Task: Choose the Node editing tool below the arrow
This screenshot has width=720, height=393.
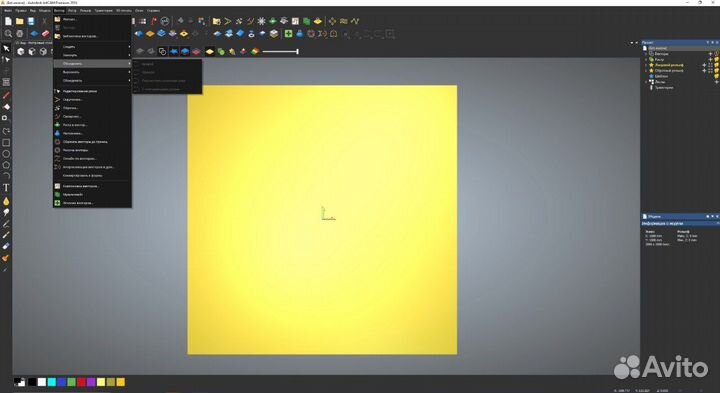Action: tap(6, 60)
